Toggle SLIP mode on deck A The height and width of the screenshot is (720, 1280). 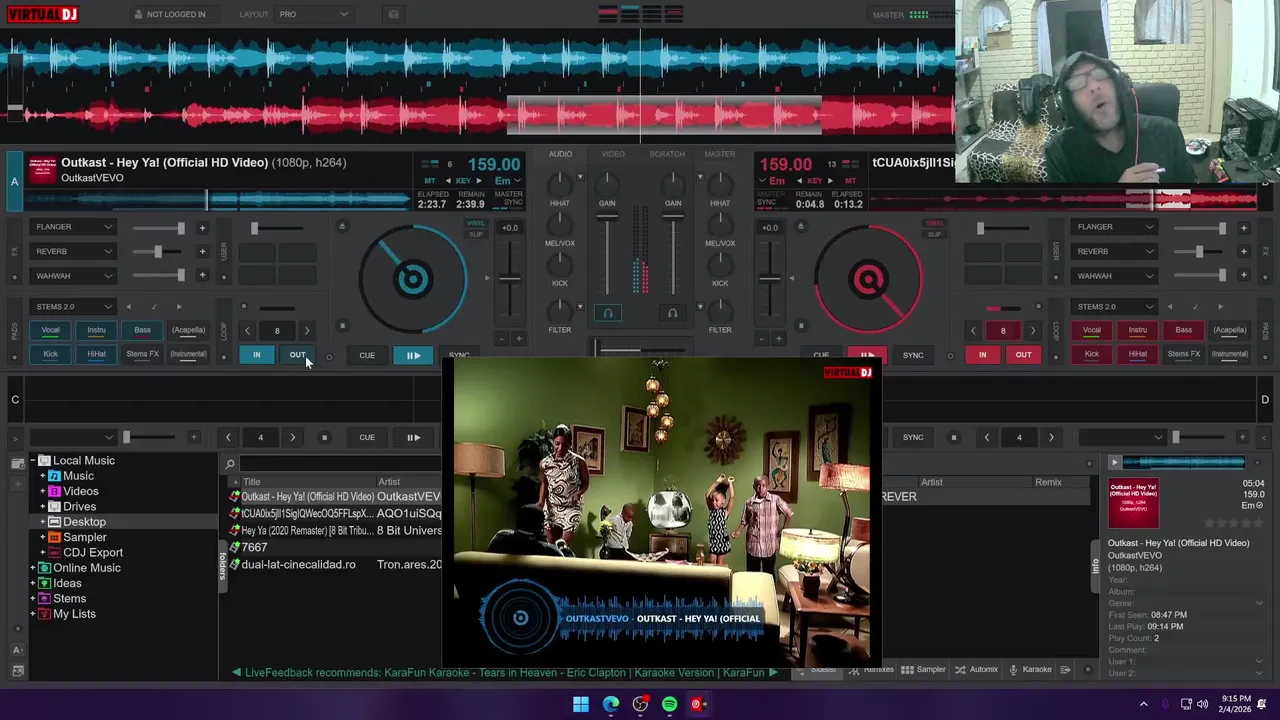point(476,235)
